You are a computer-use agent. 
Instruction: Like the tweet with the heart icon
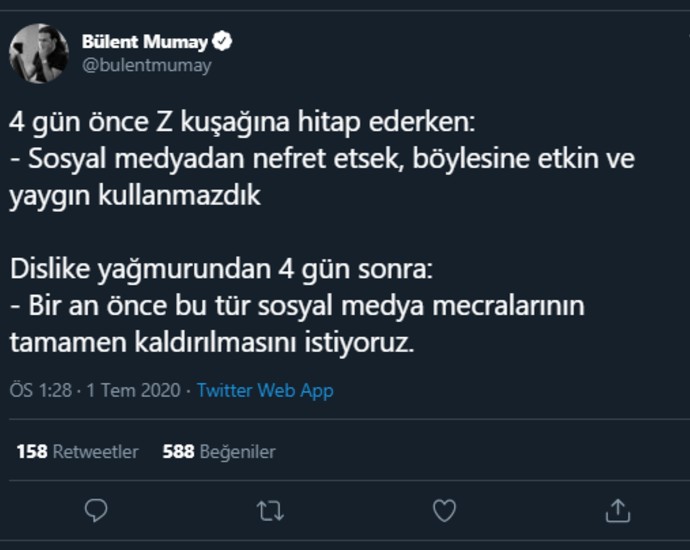pos(444,511)
